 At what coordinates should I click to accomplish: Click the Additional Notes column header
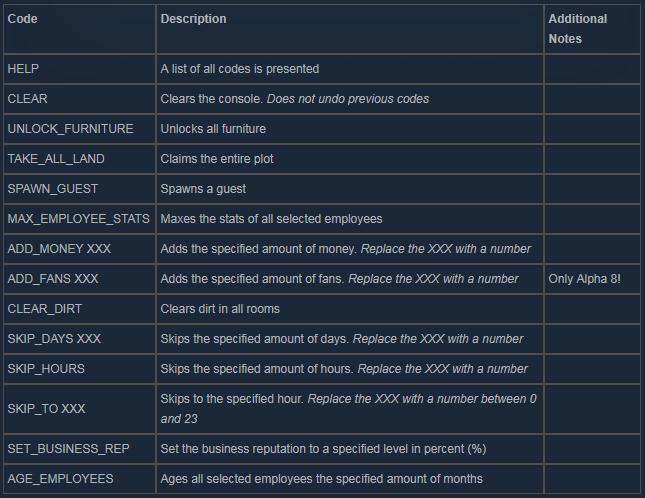577,29
